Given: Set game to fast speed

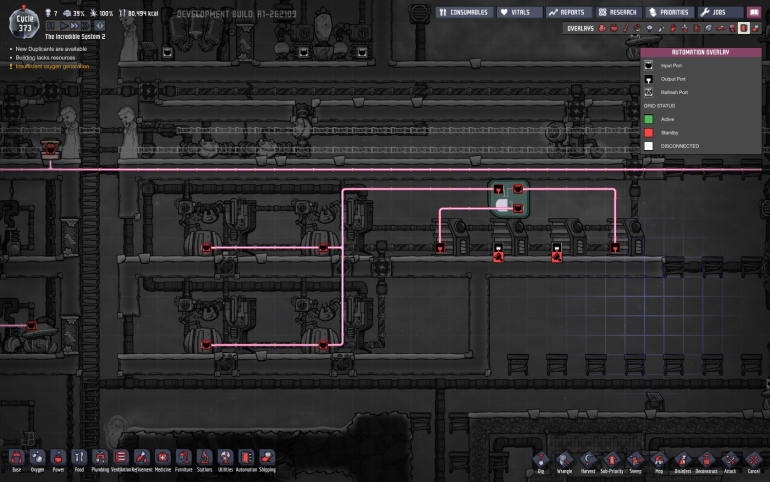Looking at the screenshot, I should 74,26.
